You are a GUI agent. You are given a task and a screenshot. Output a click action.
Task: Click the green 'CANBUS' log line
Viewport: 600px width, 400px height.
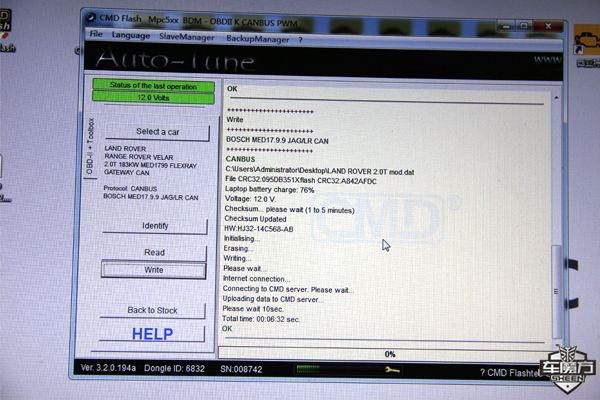pos(240,159)
